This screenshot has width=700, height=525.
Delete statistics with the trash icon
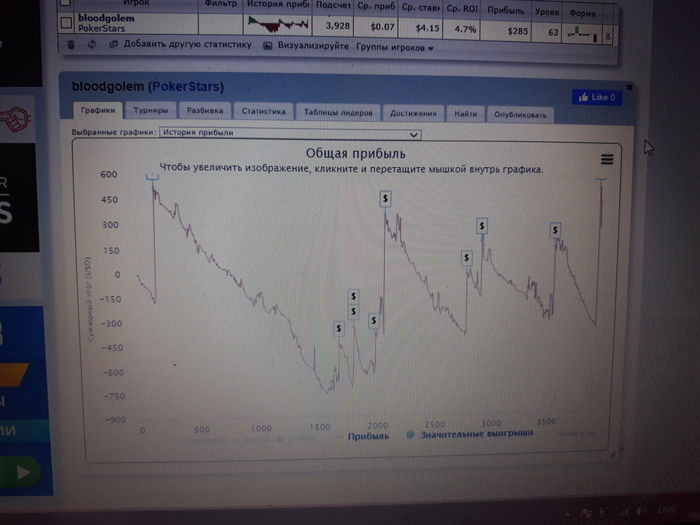71,44
